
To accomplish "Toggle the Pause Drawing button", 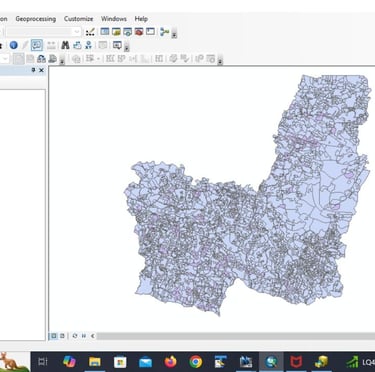I will (x=84, y=336).
